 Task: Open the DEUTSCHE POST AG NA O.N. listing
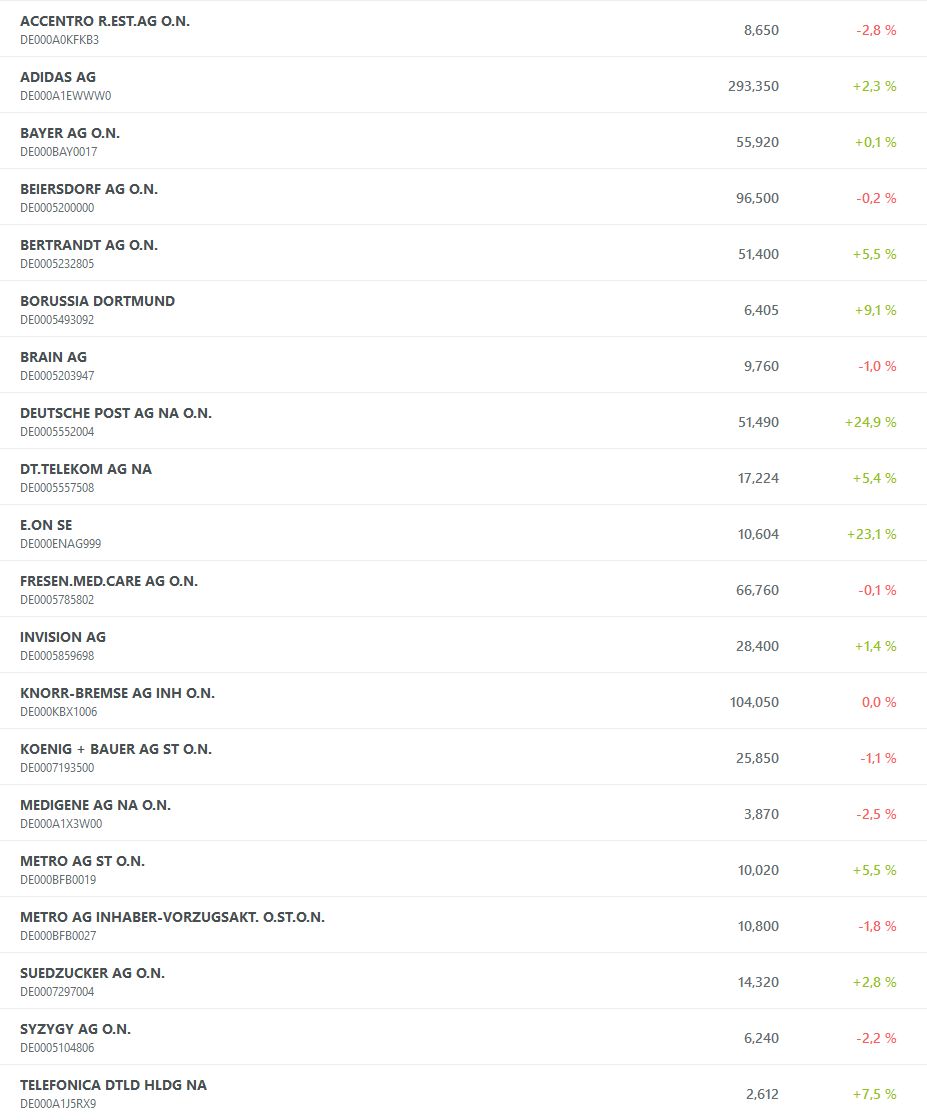tap(116, 413)
